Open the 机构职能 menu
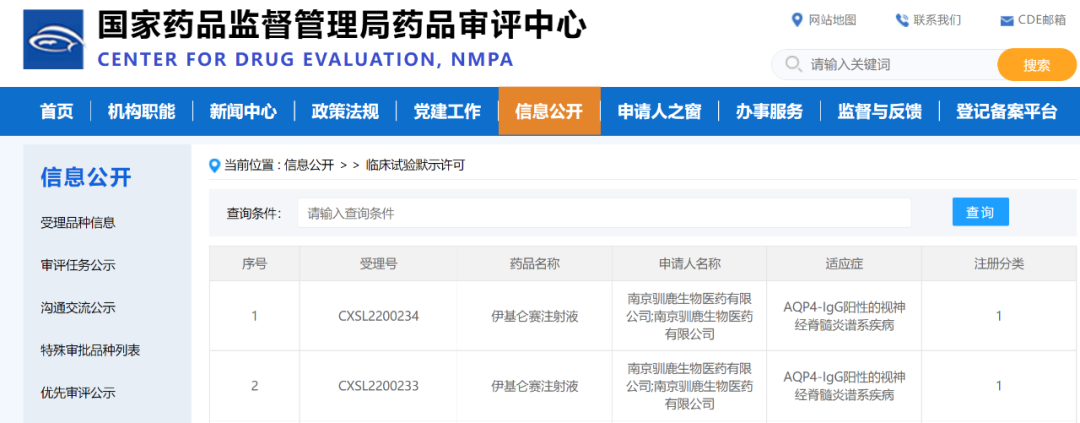Image resolution: width=1080 pixels, height=423 pixels. click(141, 111)
